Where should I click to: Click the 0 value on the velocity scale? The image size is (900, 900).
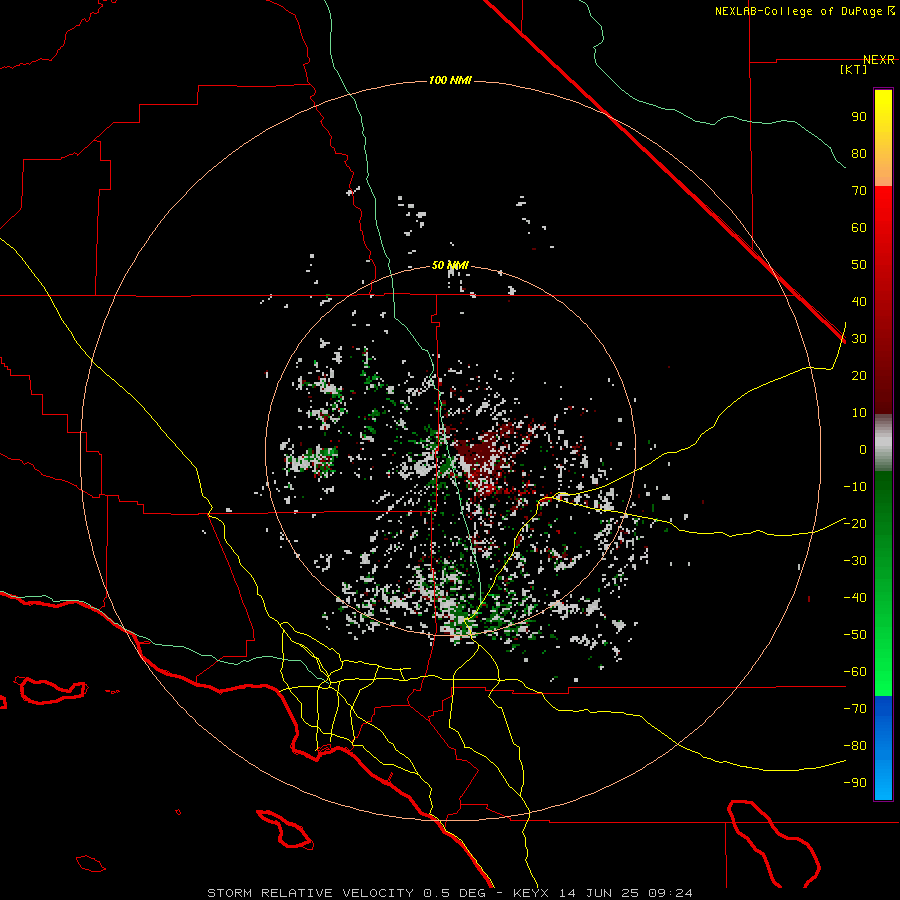coord(863,450)
